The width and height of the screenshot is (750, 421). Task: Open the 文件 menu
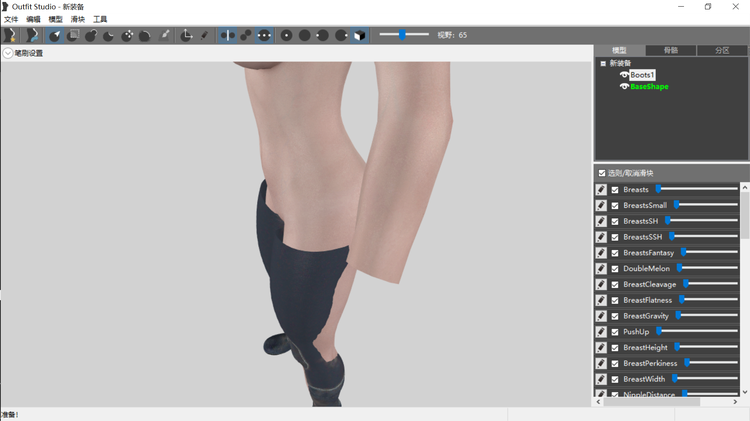pyautogui.click(x=11, y=19)
